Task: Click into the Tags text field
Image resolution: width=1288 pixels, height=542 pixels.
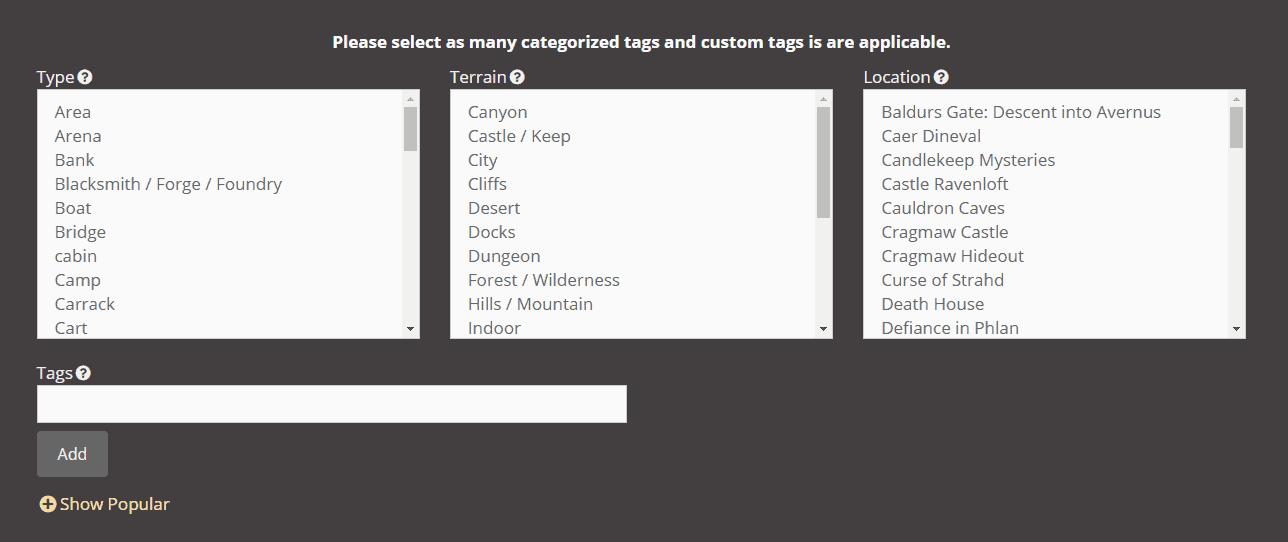Action: (332, 404)
